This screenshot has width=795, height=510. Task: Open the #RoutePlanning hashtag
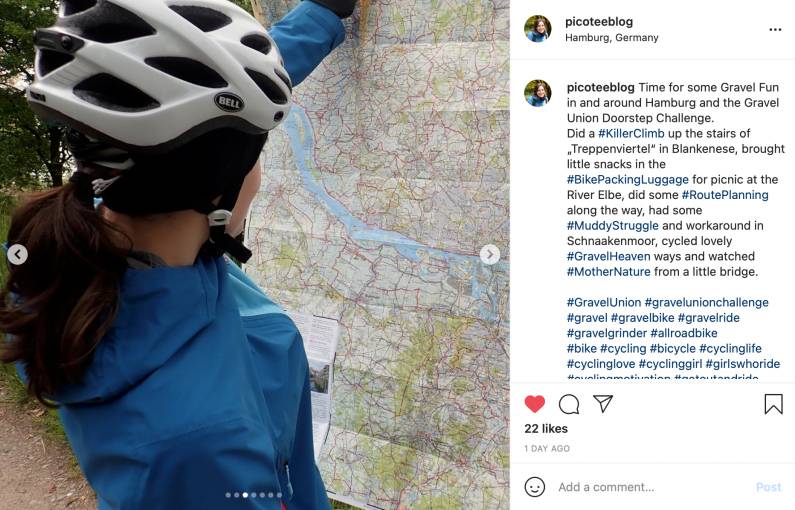(x=725, y=195)
